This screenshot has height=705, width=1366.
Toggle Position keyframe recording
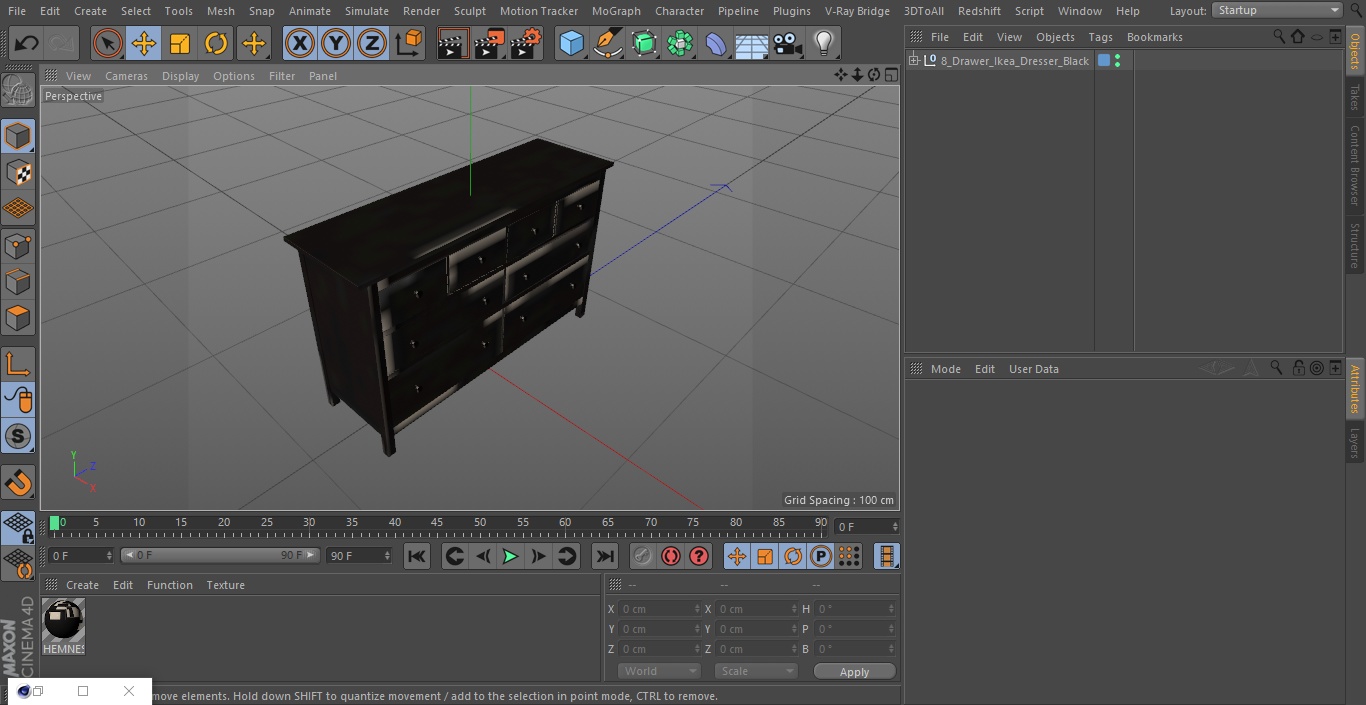[x=737, y=556]
